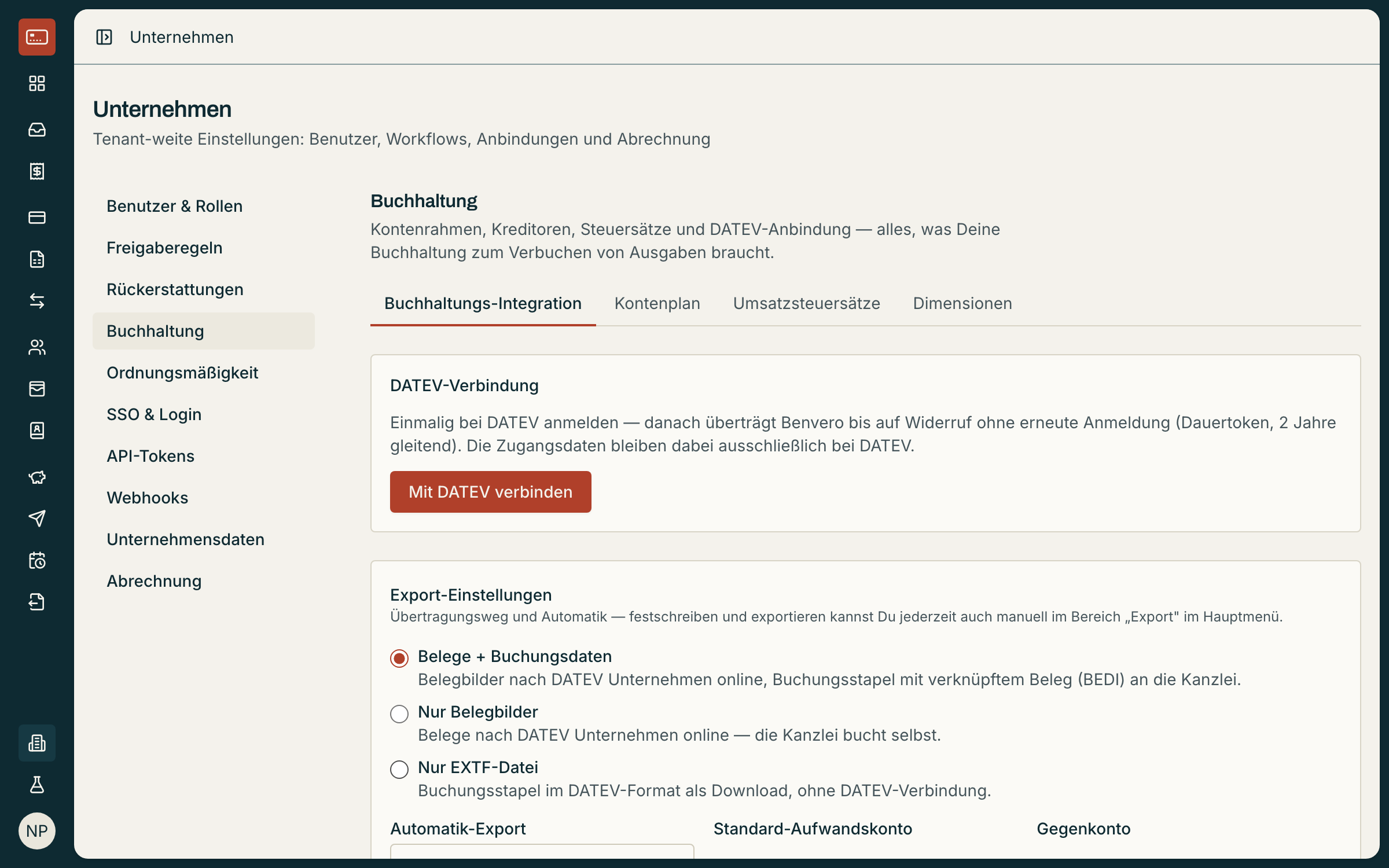Open Benutzer & Rollen settings
This screenshot has height=868, width=1389.
[x=204, y=206]
